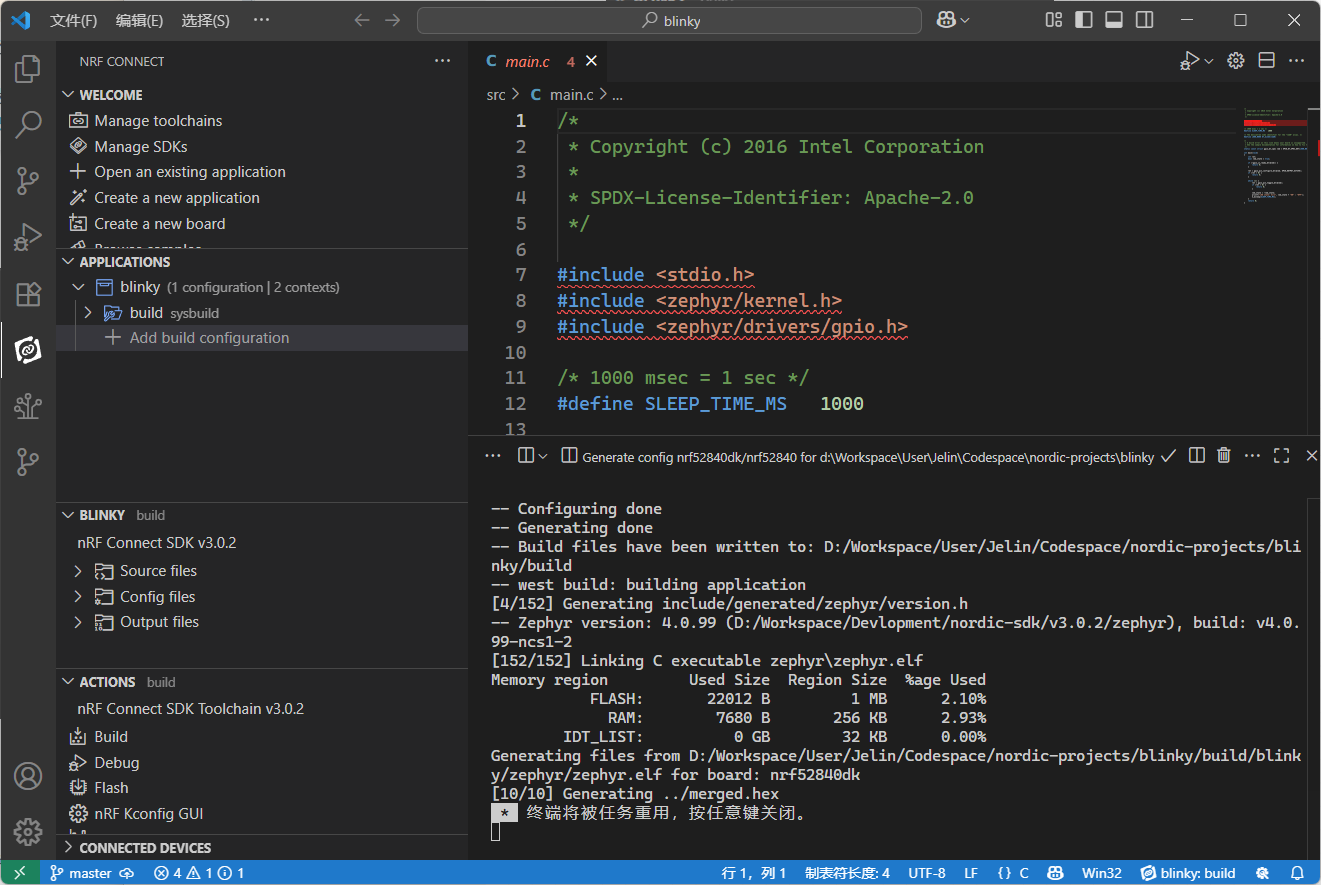Screen dimensions: 1321x885
Task: Toggle the primary side bar layout button
Action: [x=1083, y=20]
